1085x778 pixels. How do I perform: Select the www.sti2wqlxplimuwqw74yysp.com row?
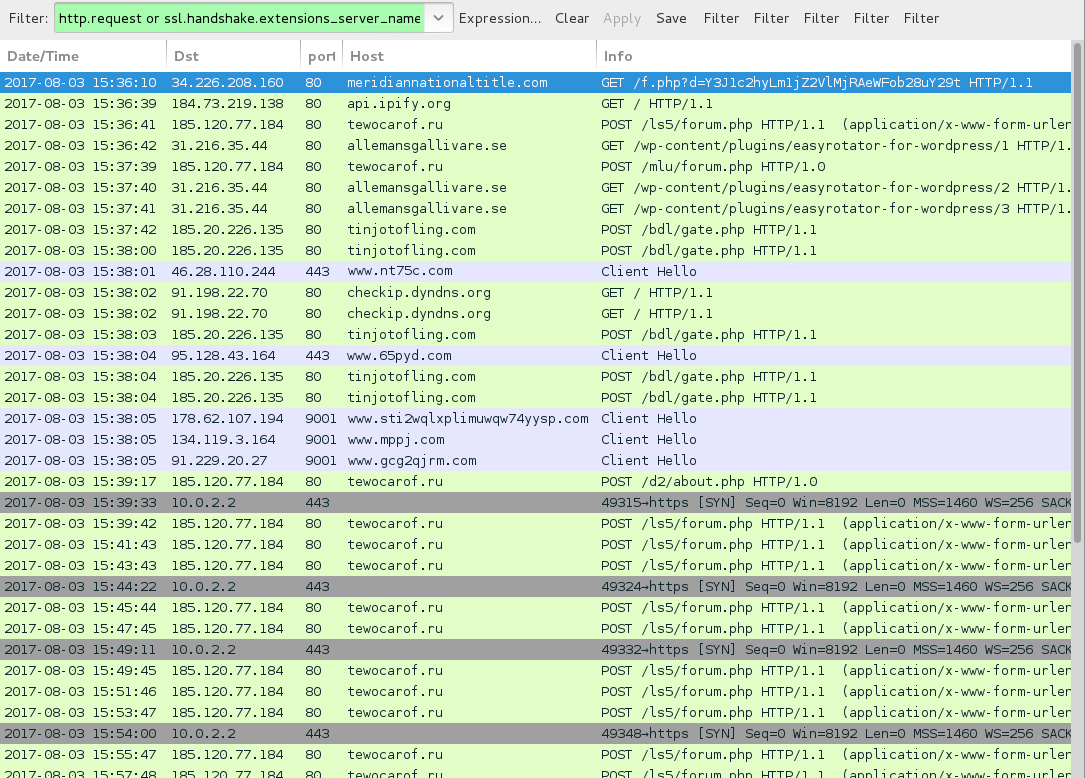536,418
